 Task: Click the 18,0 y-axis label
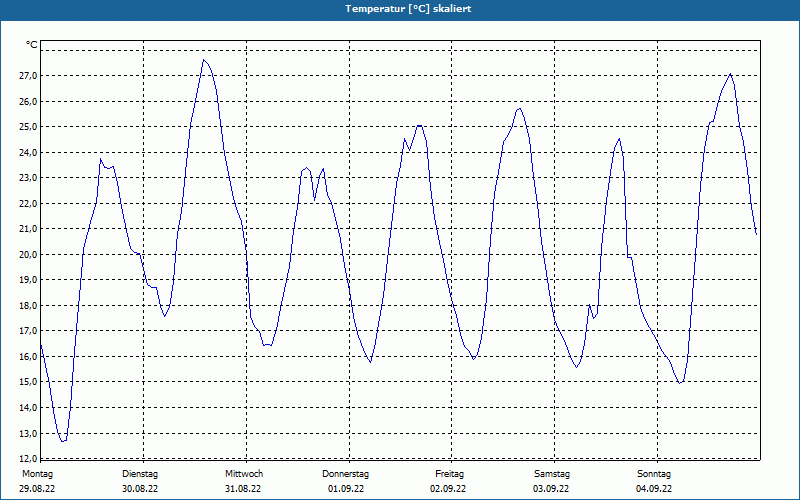[x=28, y=305]
